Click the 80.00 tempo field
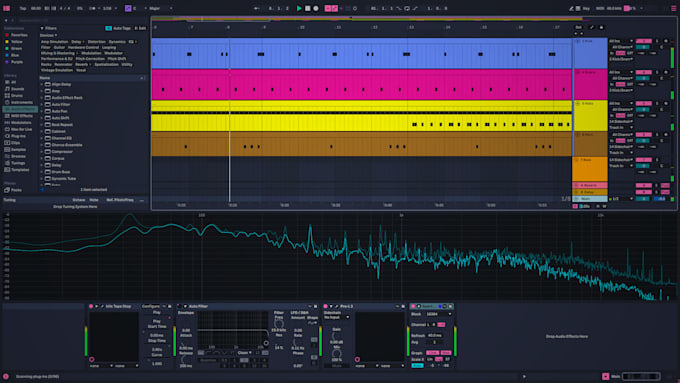This screenshot has width=680, height=383. [36, 8]
